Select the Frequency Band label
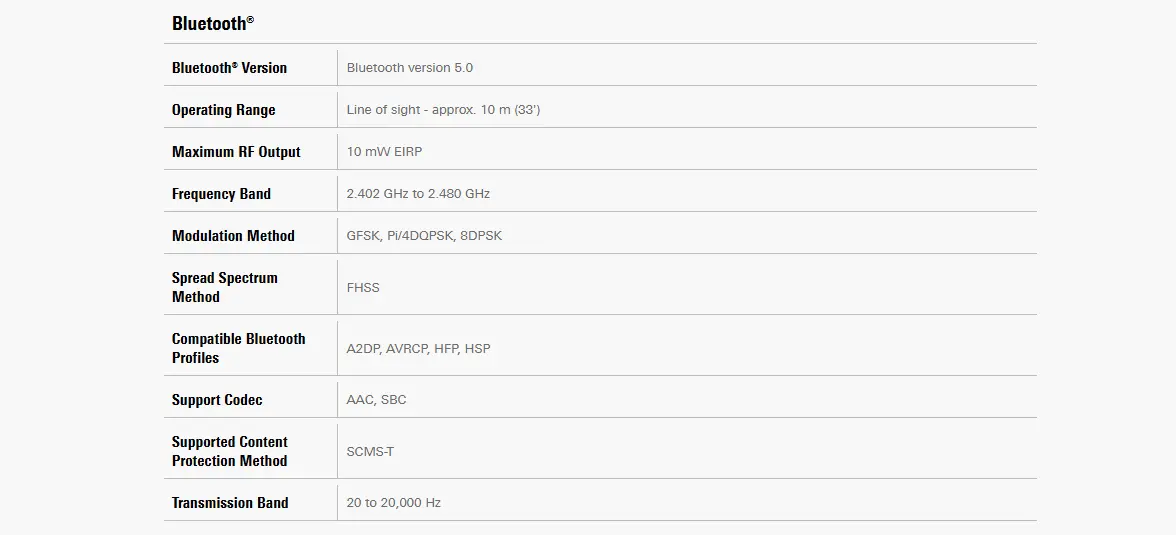The image size is (1176, 535). (221, 194)
